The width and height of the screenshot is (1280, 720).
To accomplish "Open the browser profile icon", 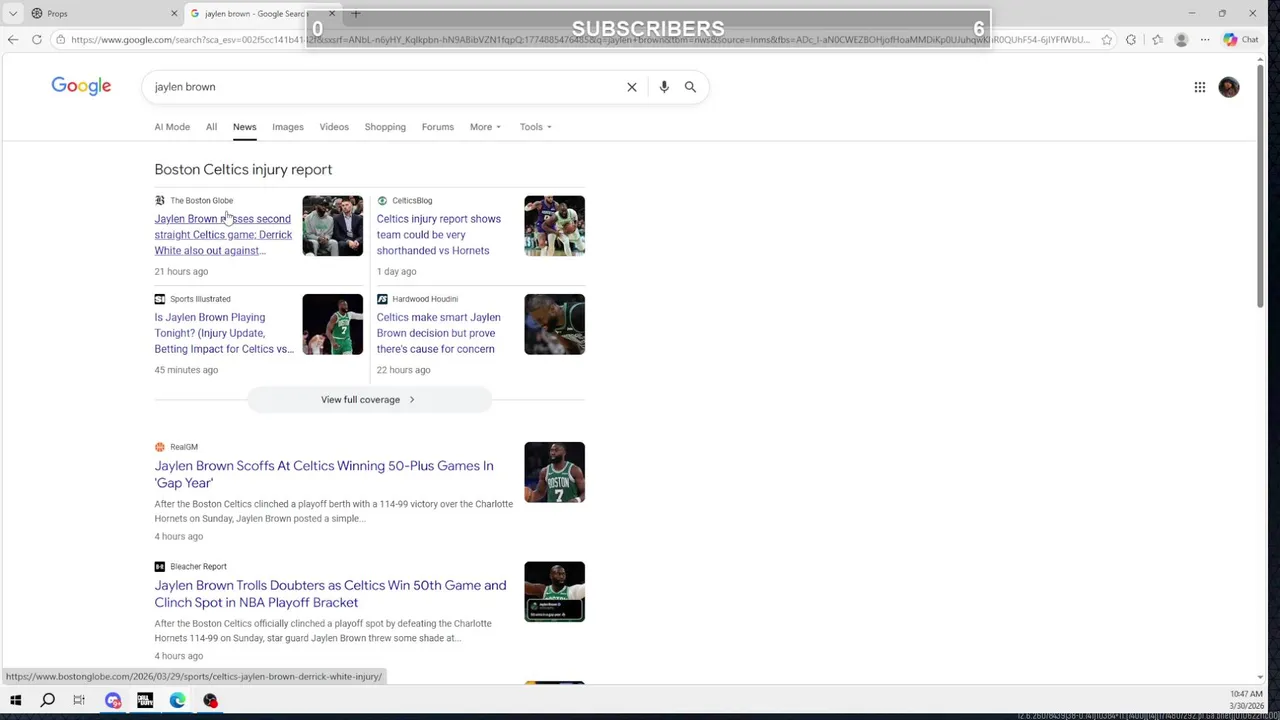I will coord(1181,40).
